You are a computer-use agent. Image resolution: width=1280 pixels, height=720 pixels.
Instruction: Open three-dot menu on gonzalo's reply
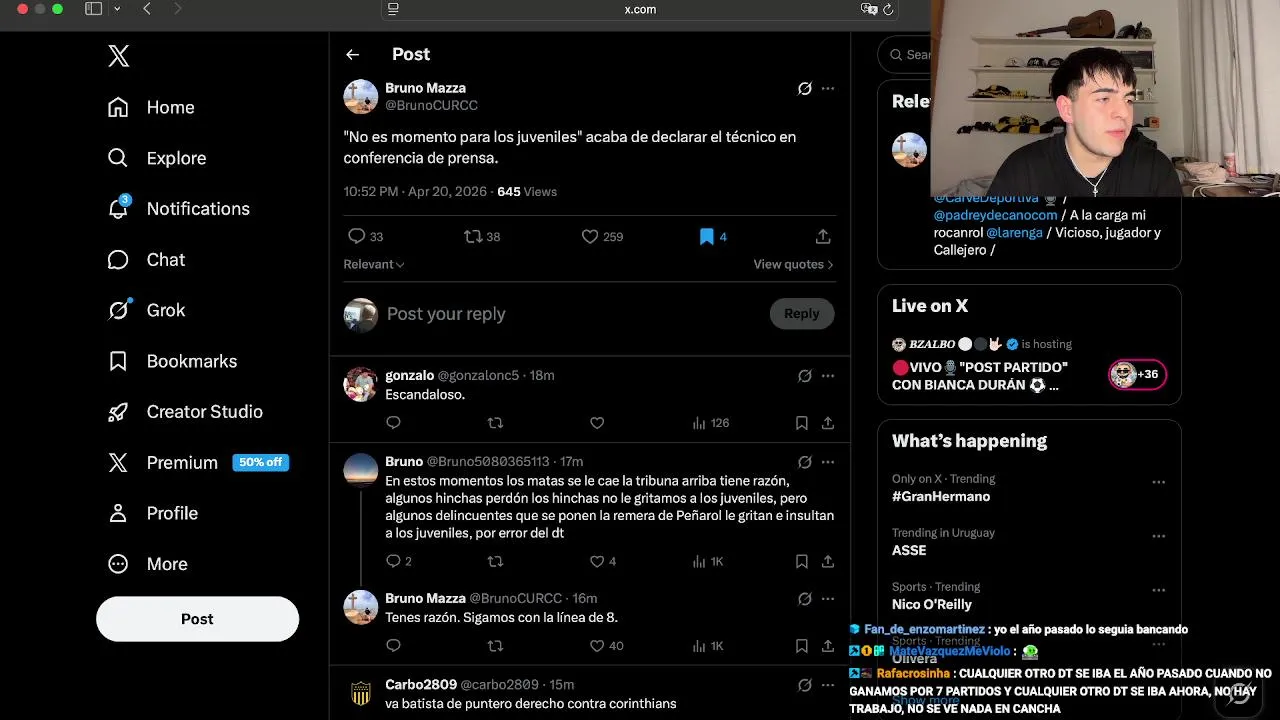pyautogui.click(x=828, y=376)
